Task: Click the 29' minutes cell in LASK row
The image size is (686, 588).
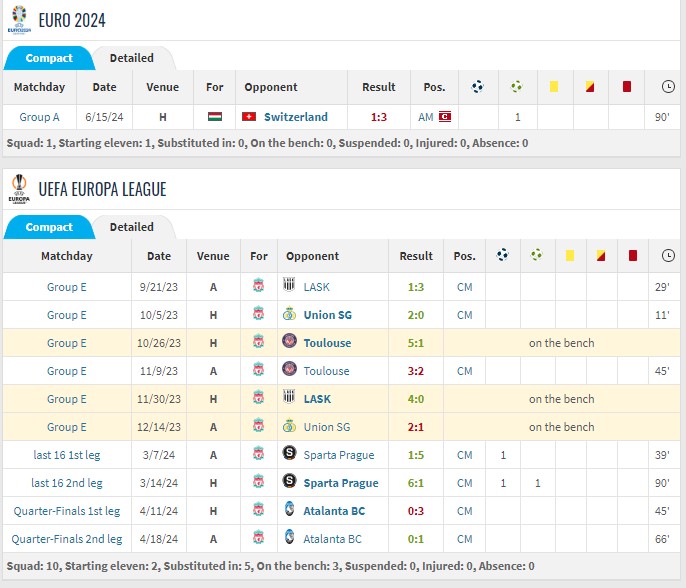Action: click(x=662, y=287)
